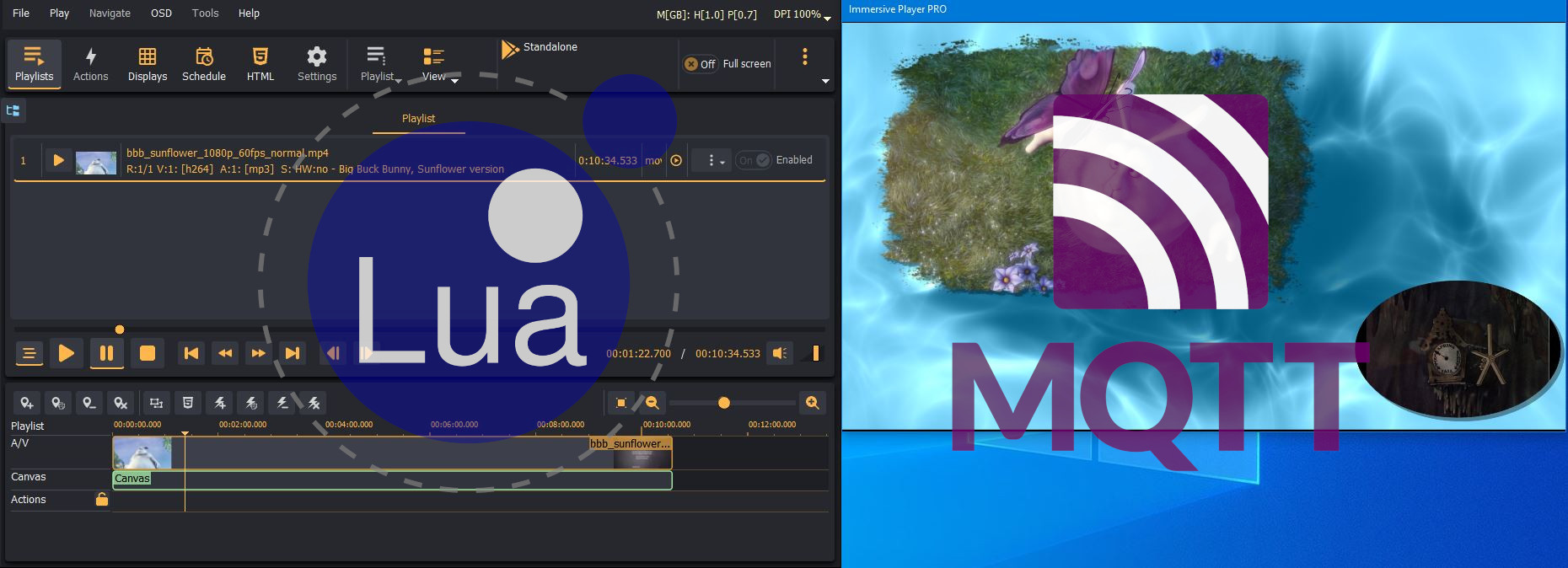Open the Navigate menu
Screen dimensions: 1568x568
110,13
